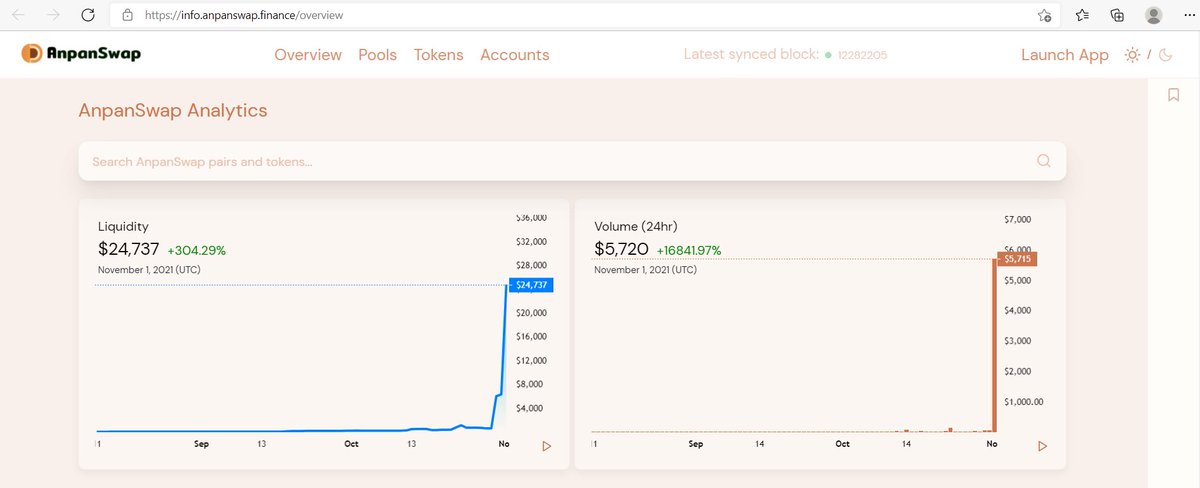
Task: Click the Sep label on Liquidity chart
Action: click(201, 443)
